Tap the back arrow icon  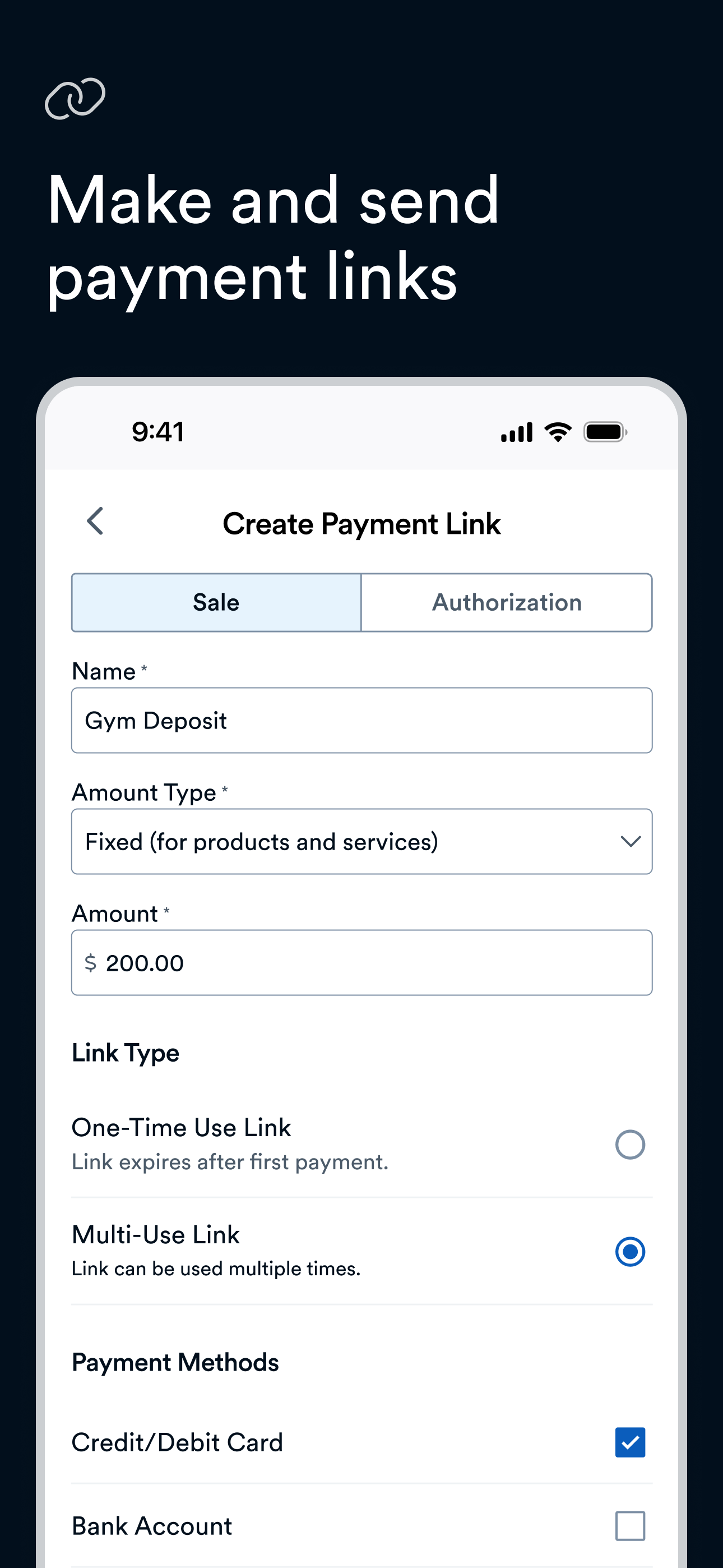click(x=95, y=522)
